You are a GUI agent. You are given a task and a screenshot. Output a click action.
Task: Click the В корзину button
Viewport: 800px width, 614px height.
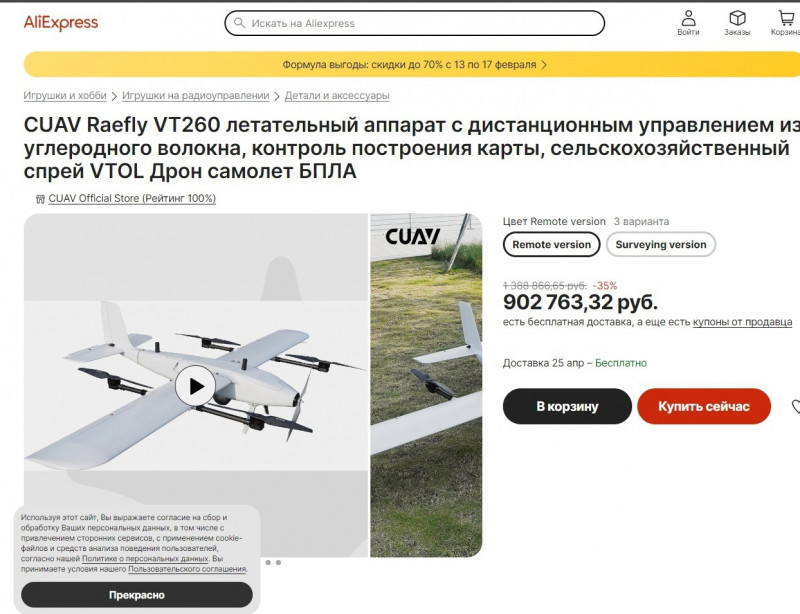[567, 406]
